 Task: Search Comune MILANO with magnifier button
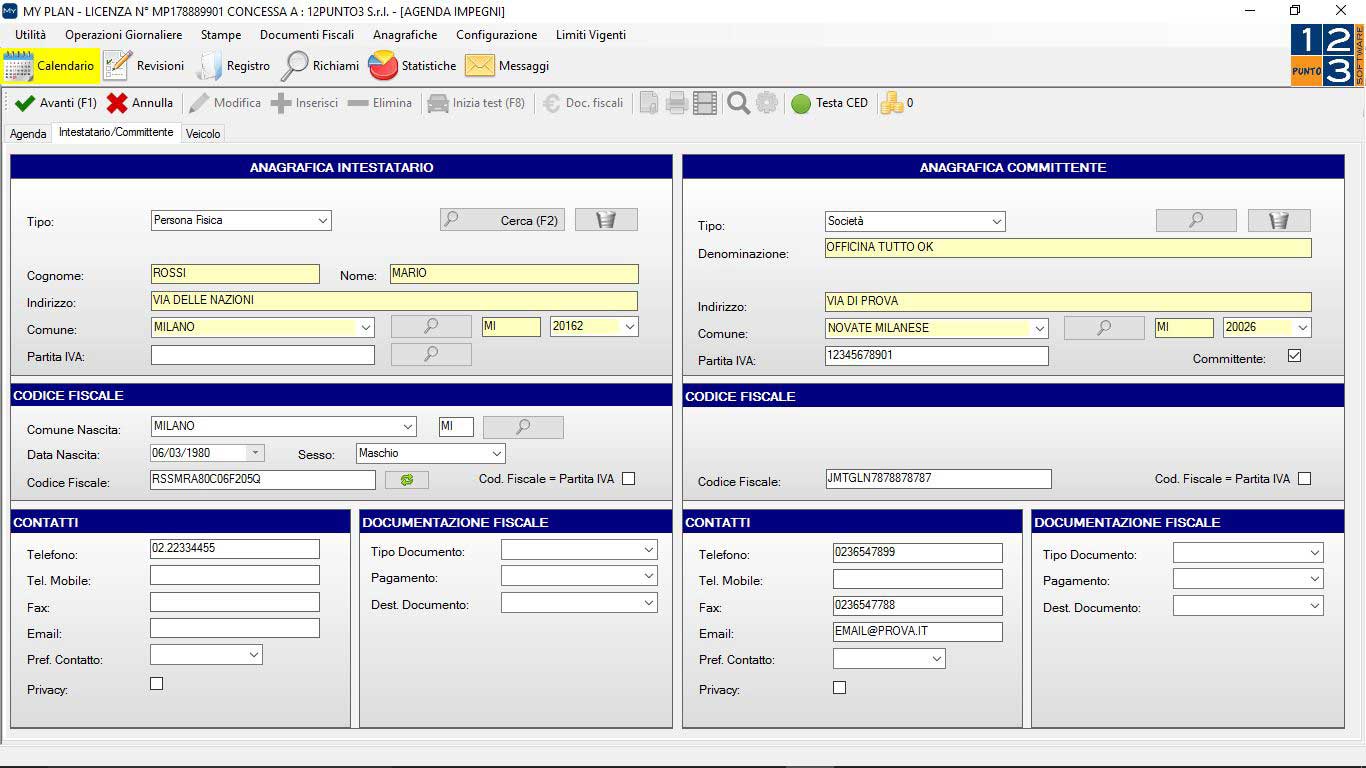[x=431, y=326]
